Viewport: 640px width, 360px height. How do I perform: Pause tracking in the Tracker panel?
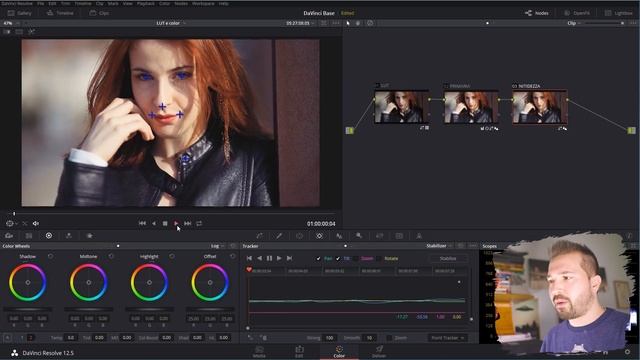[x=269, y=258]
